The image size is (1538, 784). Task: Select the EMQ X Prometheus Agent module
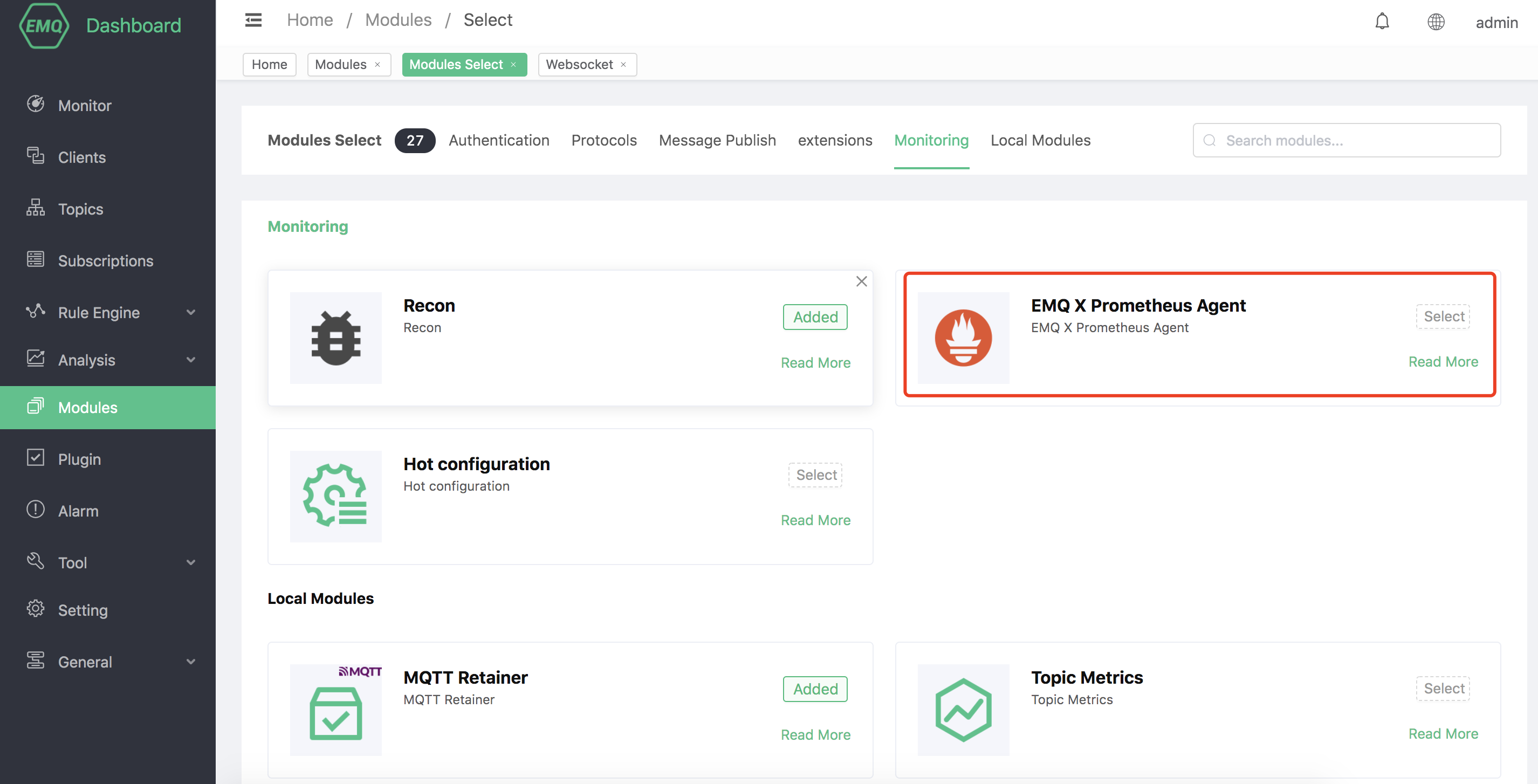pyautogui.click(x=1443, y=317)
